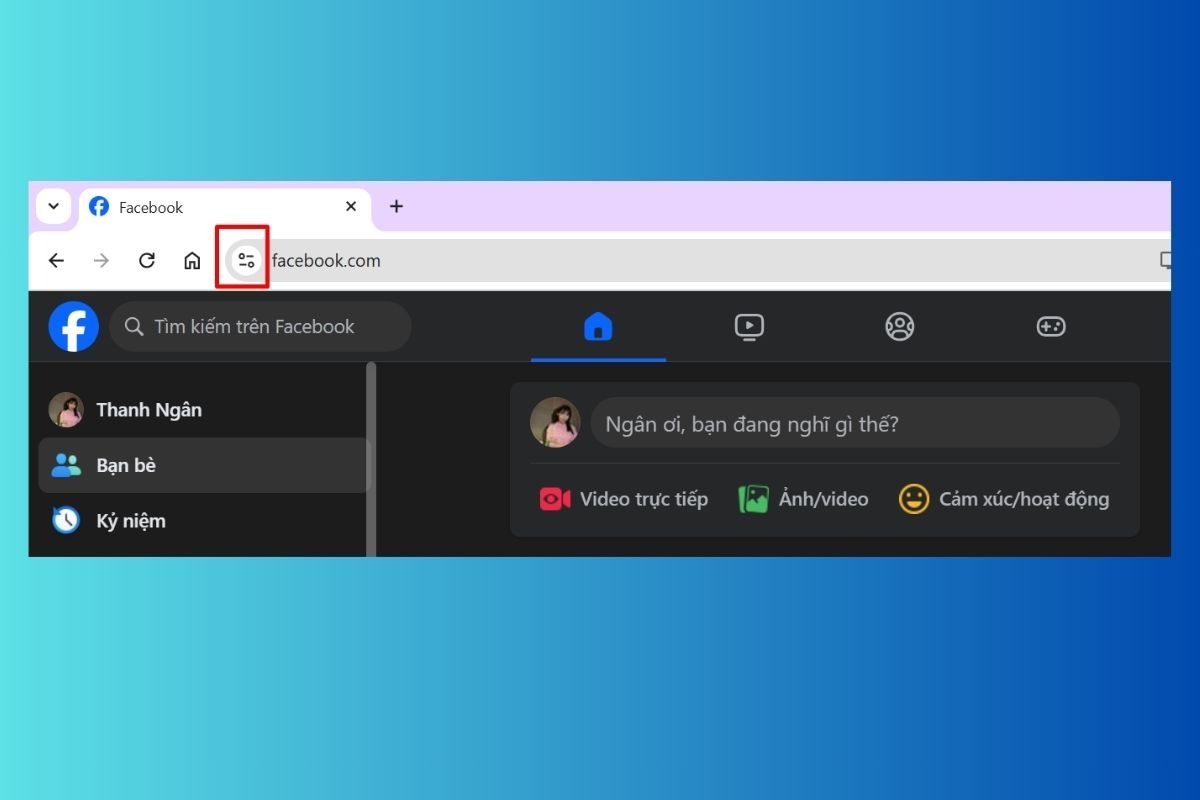Screen dimensions: 1200x800
Task: Reload the page with the refresh icon
Action: (x=147, y=261)
